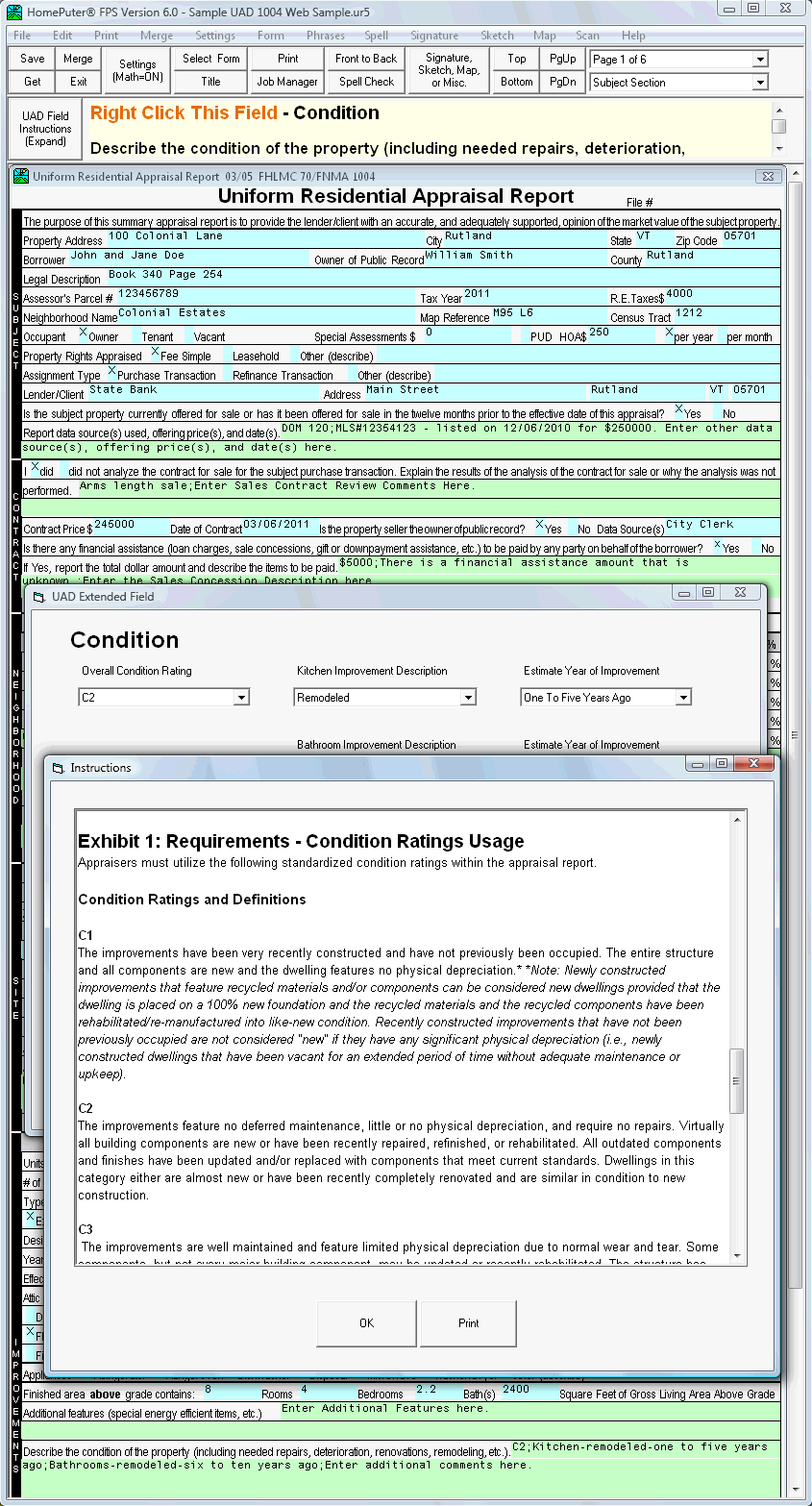Click the Contract Price field
This screenshot has height=1506, width=812.
click(x=130, y=526)
